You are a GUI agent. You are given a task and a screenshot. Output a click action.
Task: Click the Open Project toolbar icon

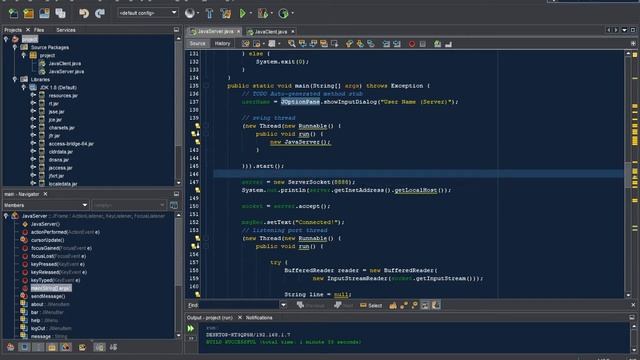point(44,13)
